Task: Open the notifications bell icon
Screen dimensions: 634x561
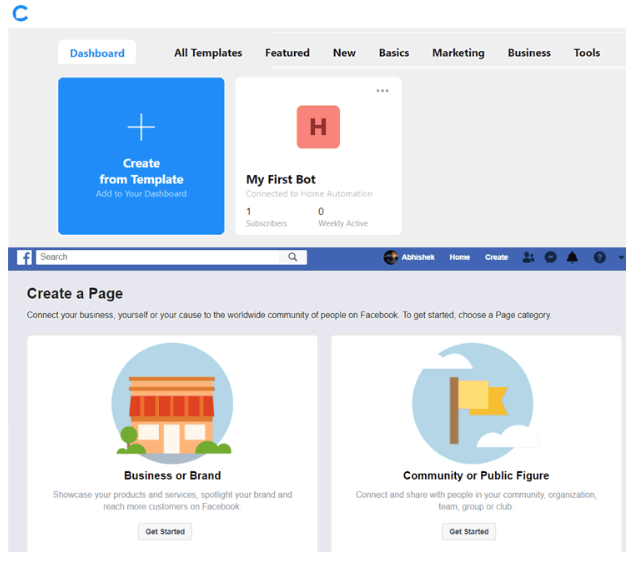Action: pyautogui.click(x=573, y=257)
